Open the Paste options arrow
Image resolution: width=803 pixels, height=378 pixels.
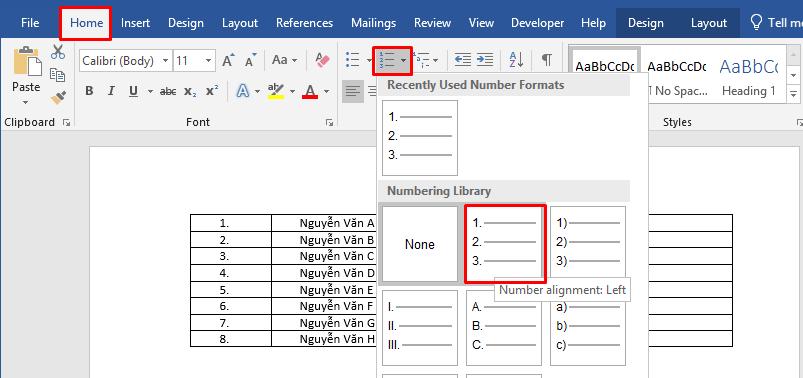26,101
